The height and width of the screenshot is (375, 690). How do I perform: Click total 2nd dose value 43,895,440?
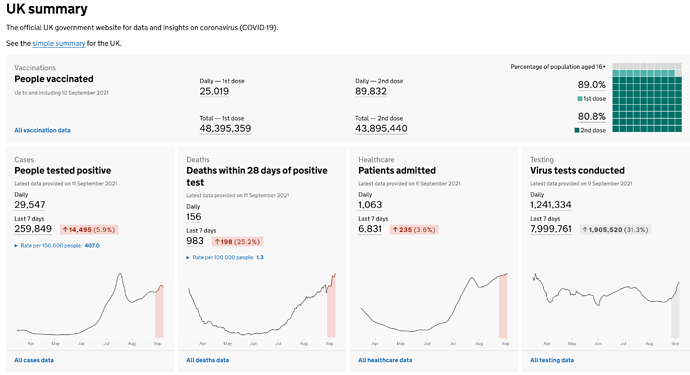click(x=381, y=129)
